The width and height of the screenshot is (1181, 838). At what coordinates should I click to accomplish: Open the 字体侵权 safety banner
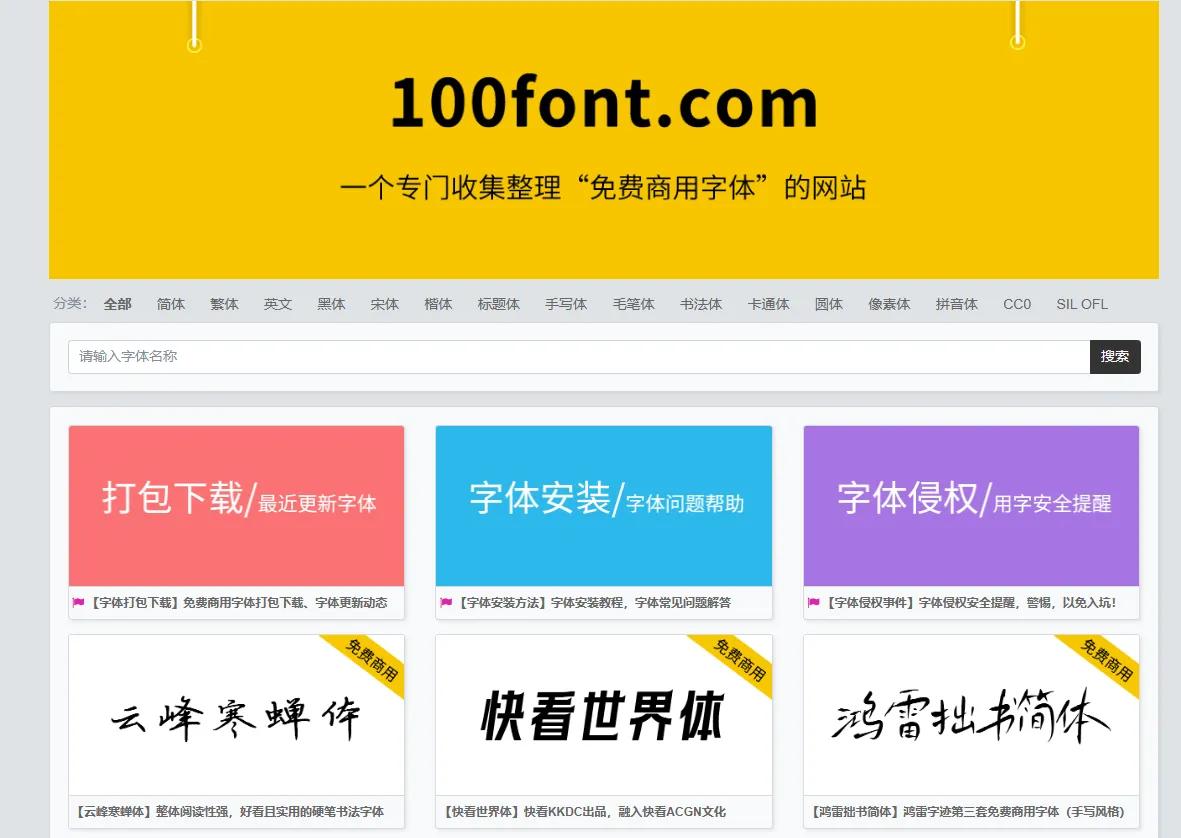coord(971,505)
